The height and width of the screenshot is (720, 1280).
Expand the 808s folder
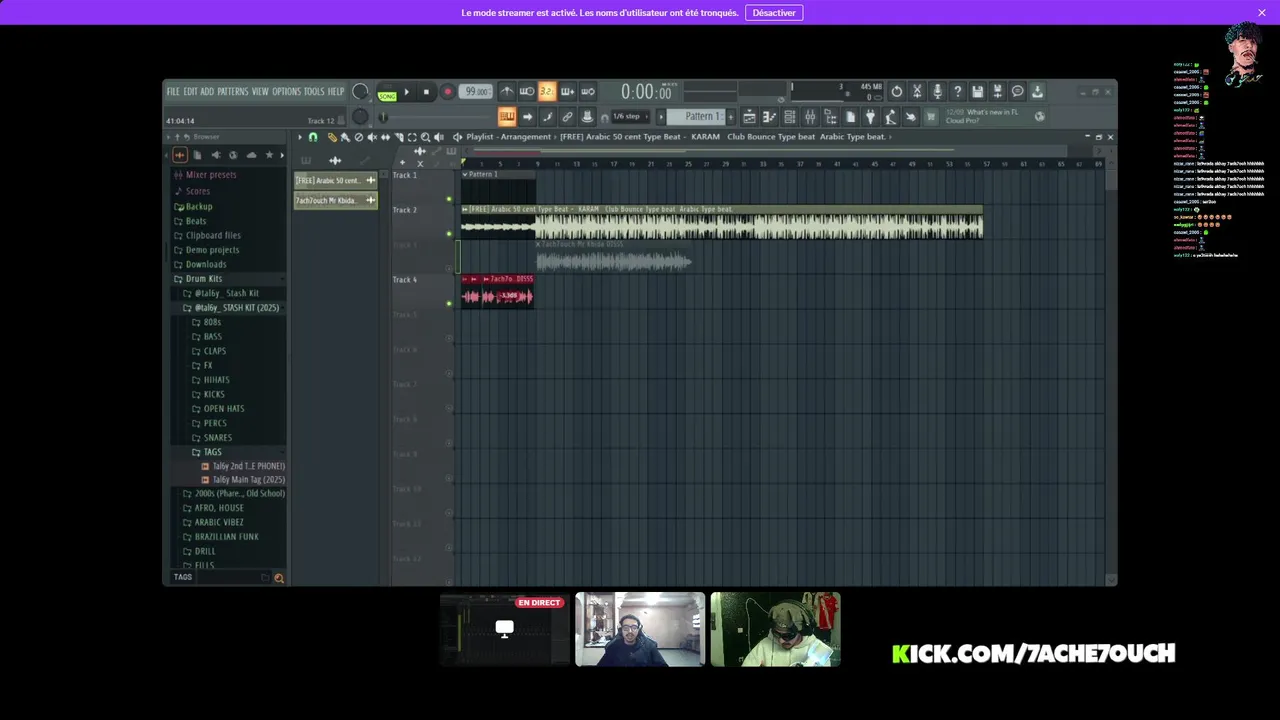(212, 322)
